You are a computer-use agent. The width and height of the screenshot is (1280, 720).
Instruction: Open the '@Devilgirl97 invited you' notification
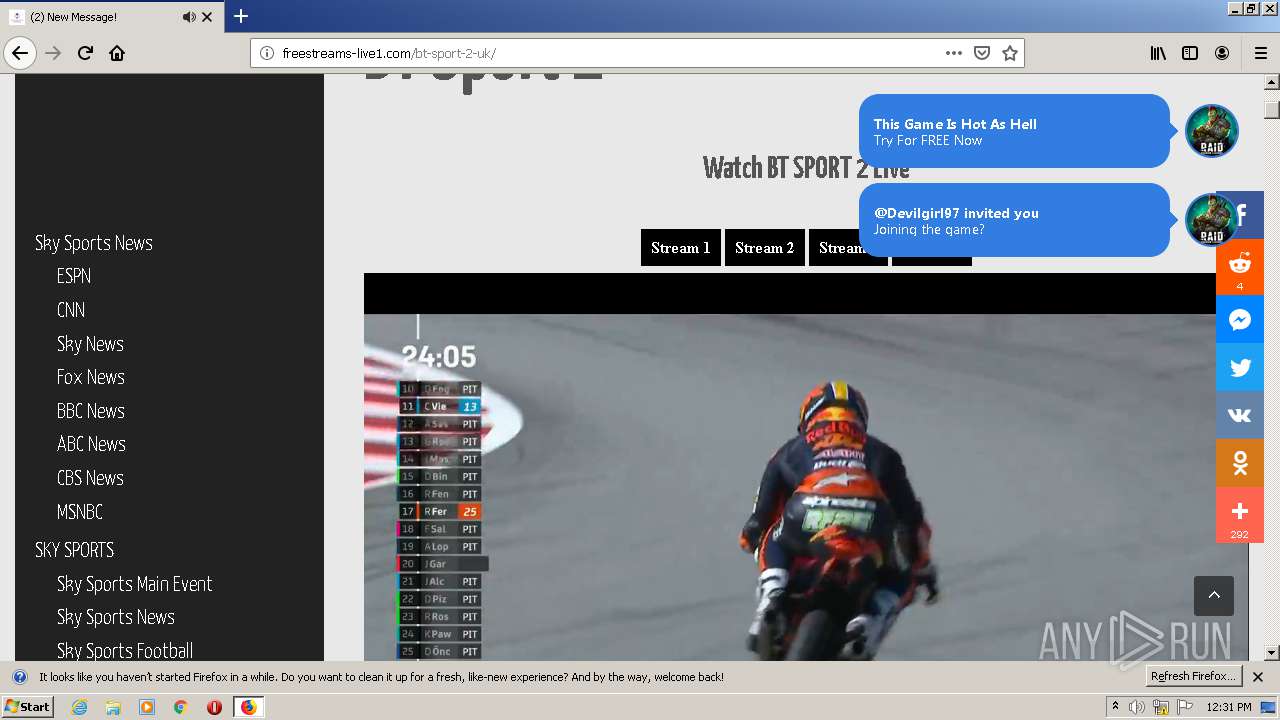[1014, 220]
